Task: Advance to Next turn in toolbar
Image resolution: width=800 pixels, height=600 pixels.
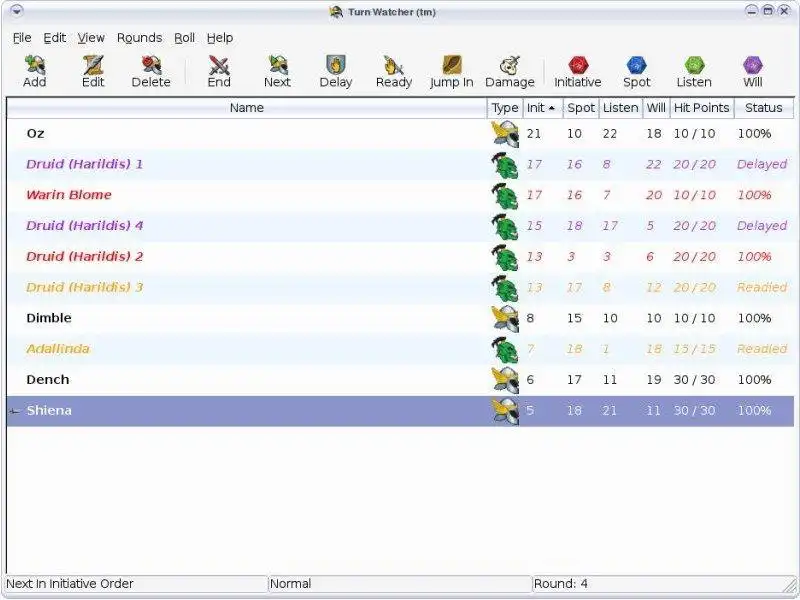Action: [278, 65]
